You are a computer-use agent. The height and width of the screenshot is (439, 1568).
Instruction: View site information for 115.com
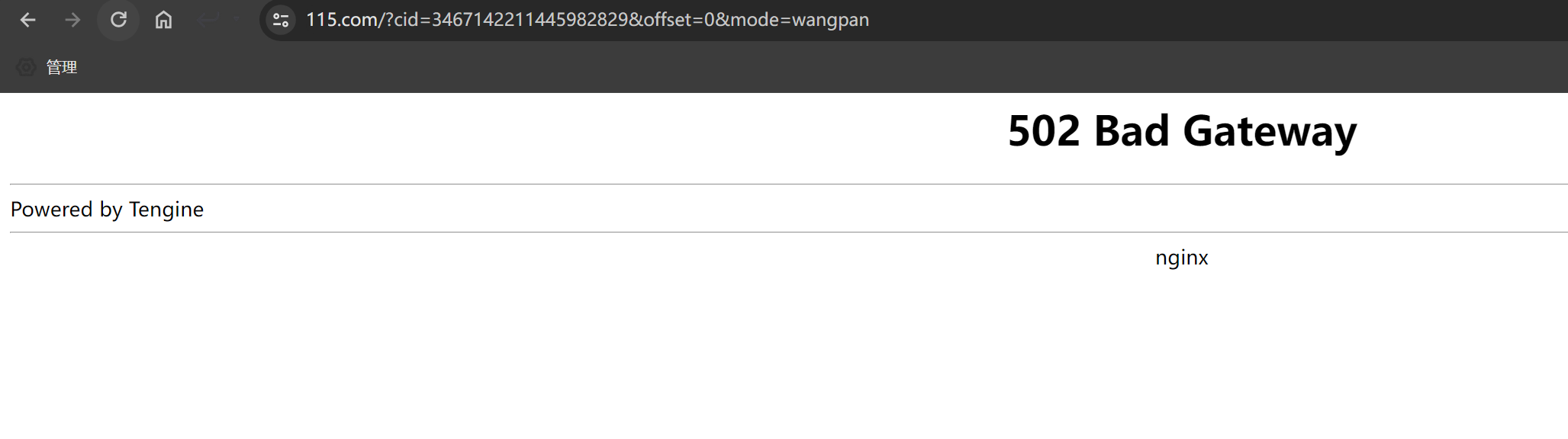(x=281, y=20)
